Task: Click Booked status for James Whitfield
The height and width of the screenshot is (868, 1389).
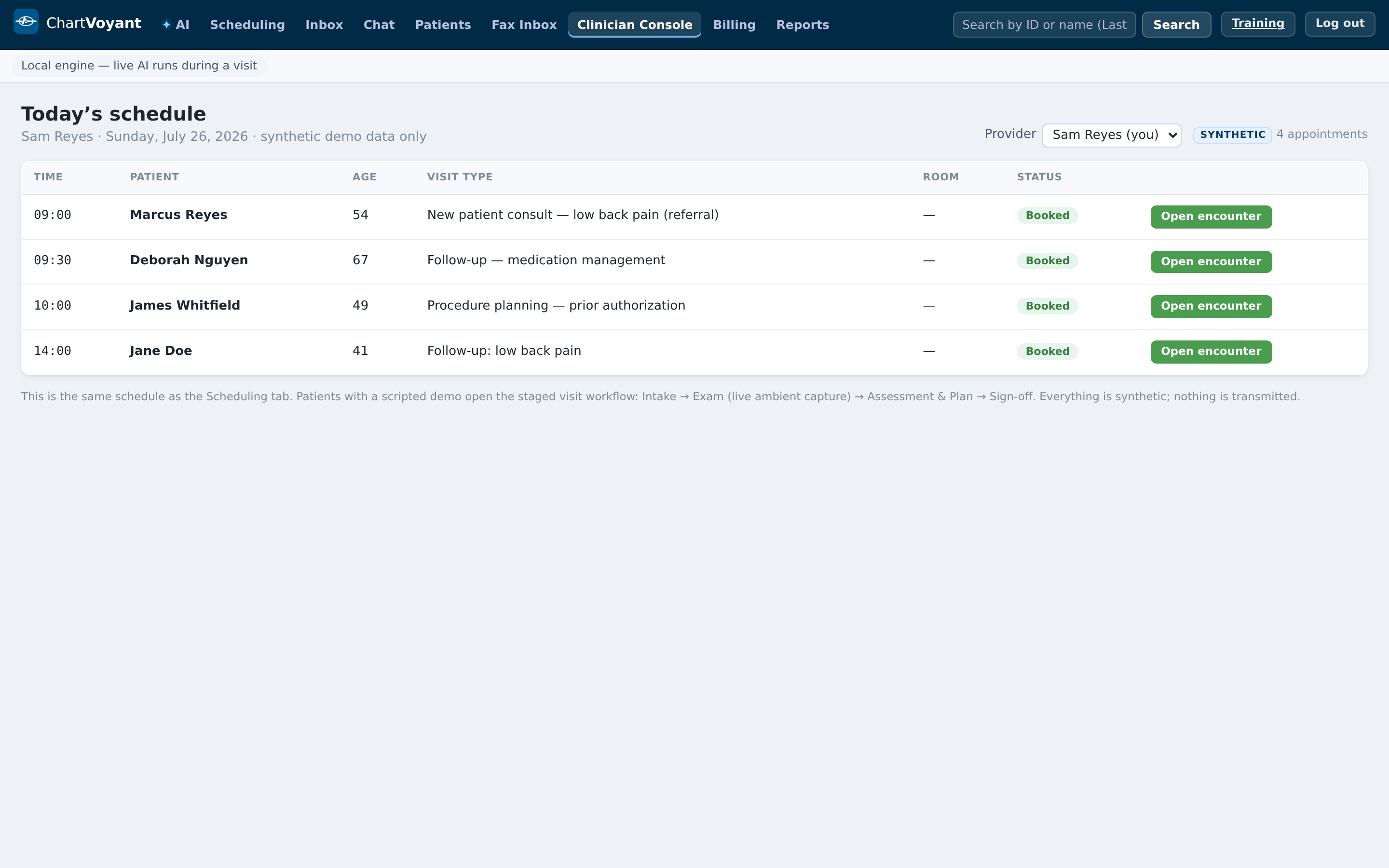Action: tap(1048, 306)
